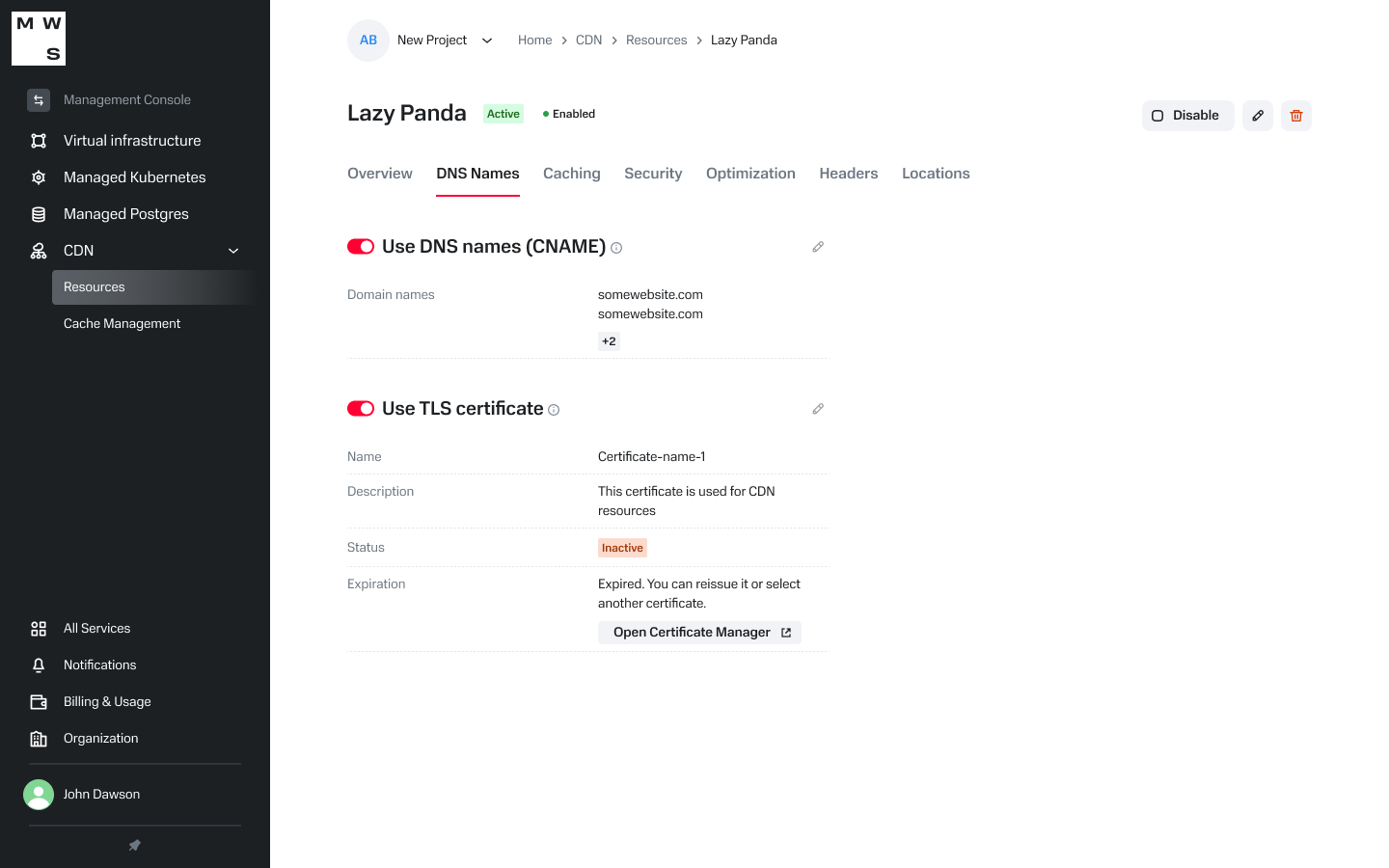The height and width of the screenshot is (868, 1389).
Task: Click the CDN sidebar icon
Action: tap(39, 251)
